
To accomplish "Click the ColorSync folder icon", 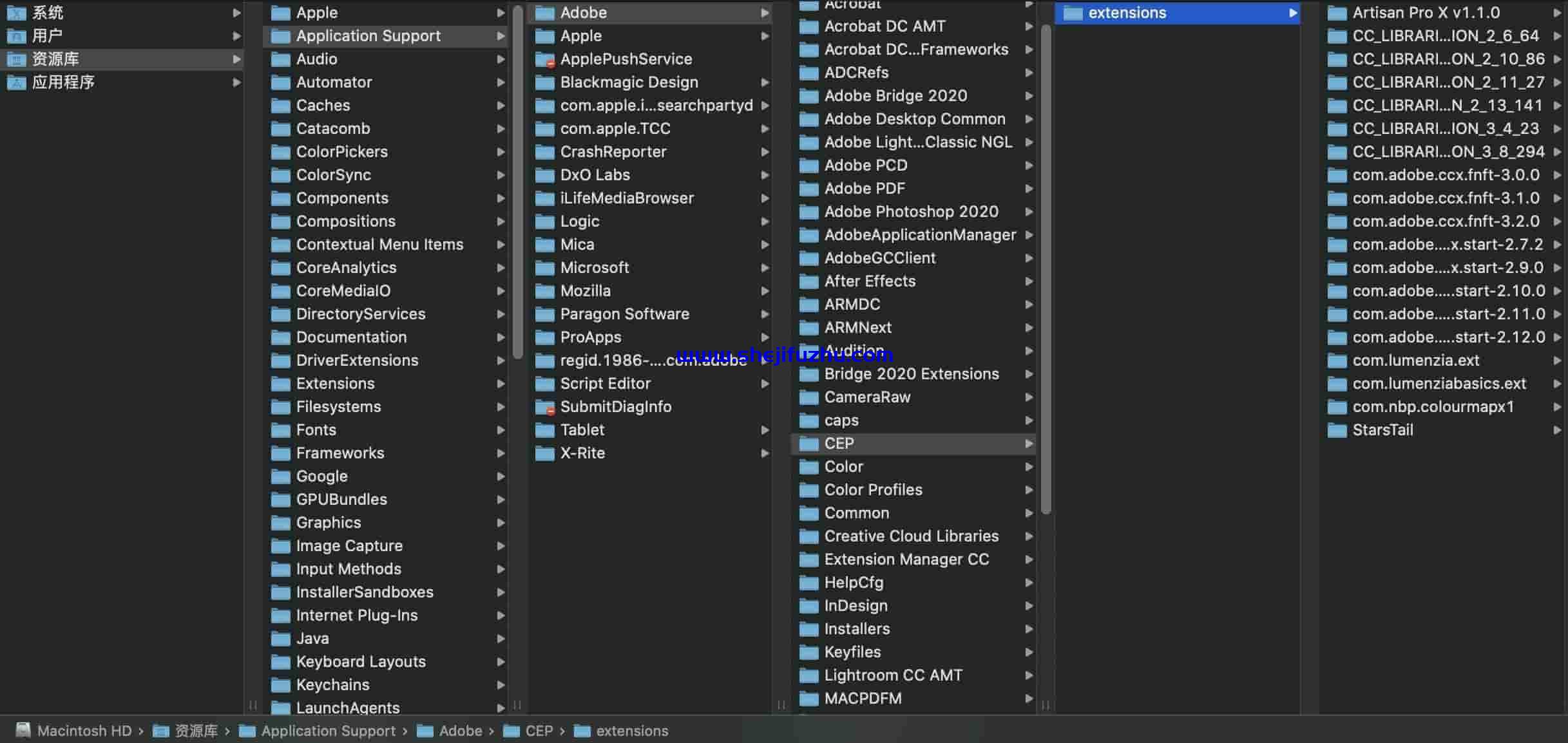I will click(280, 175).
